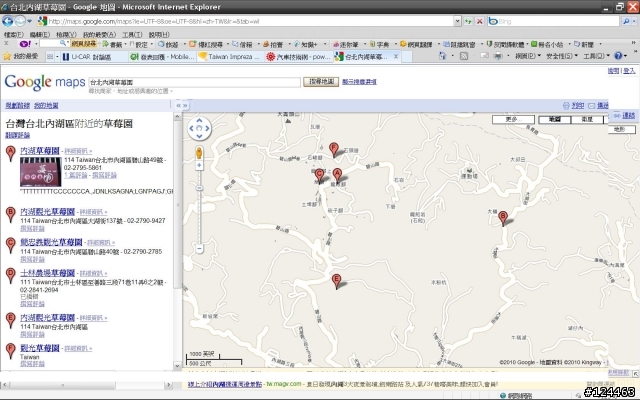The height and width of the screenshot is (400, 640).
Task: Open the address bar history dropdown
Action: coord(458,21)
